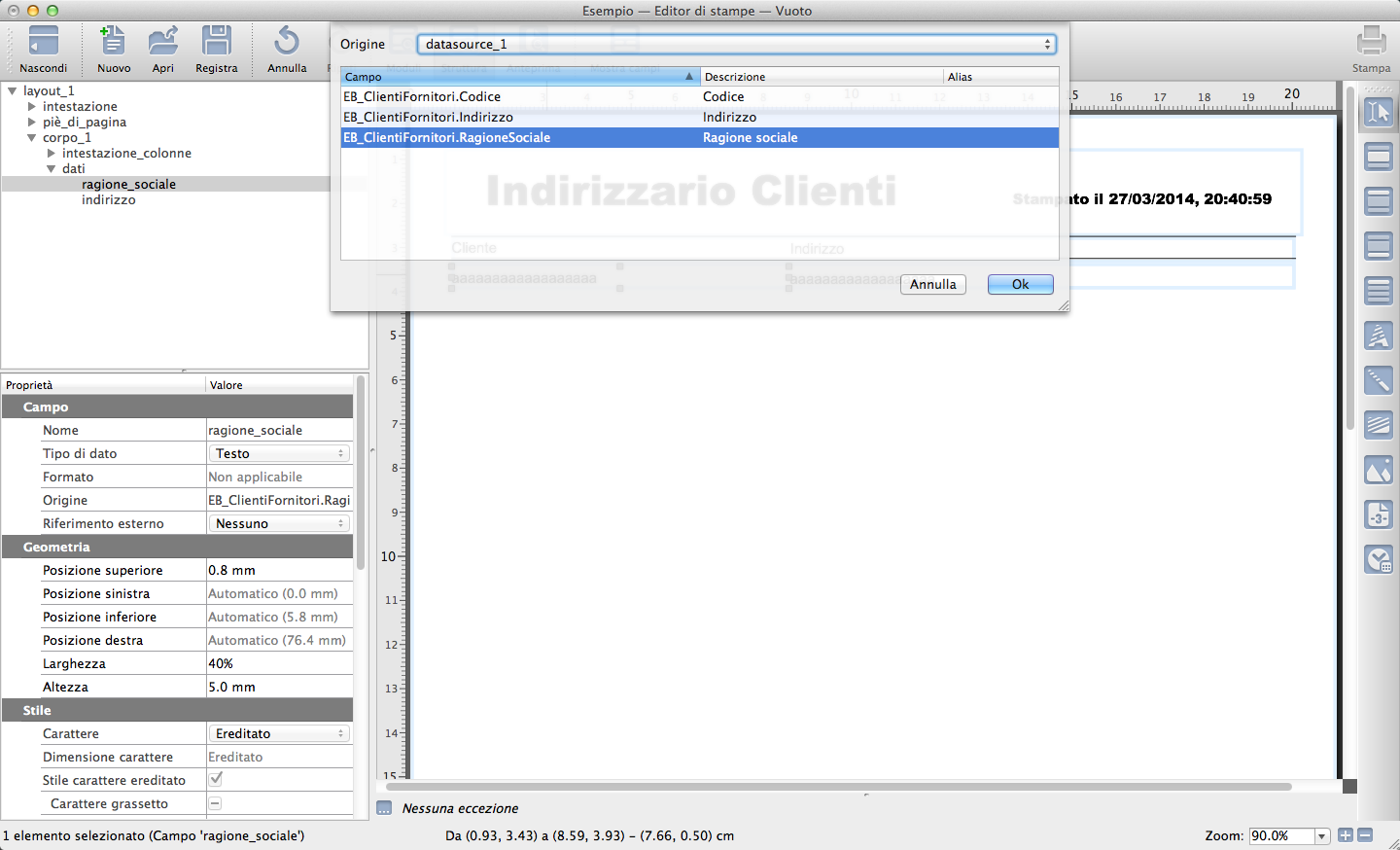Viewport: 1400px width, 850px height.
Task: Select the text label tool icon
Action: coord(1379,336)
